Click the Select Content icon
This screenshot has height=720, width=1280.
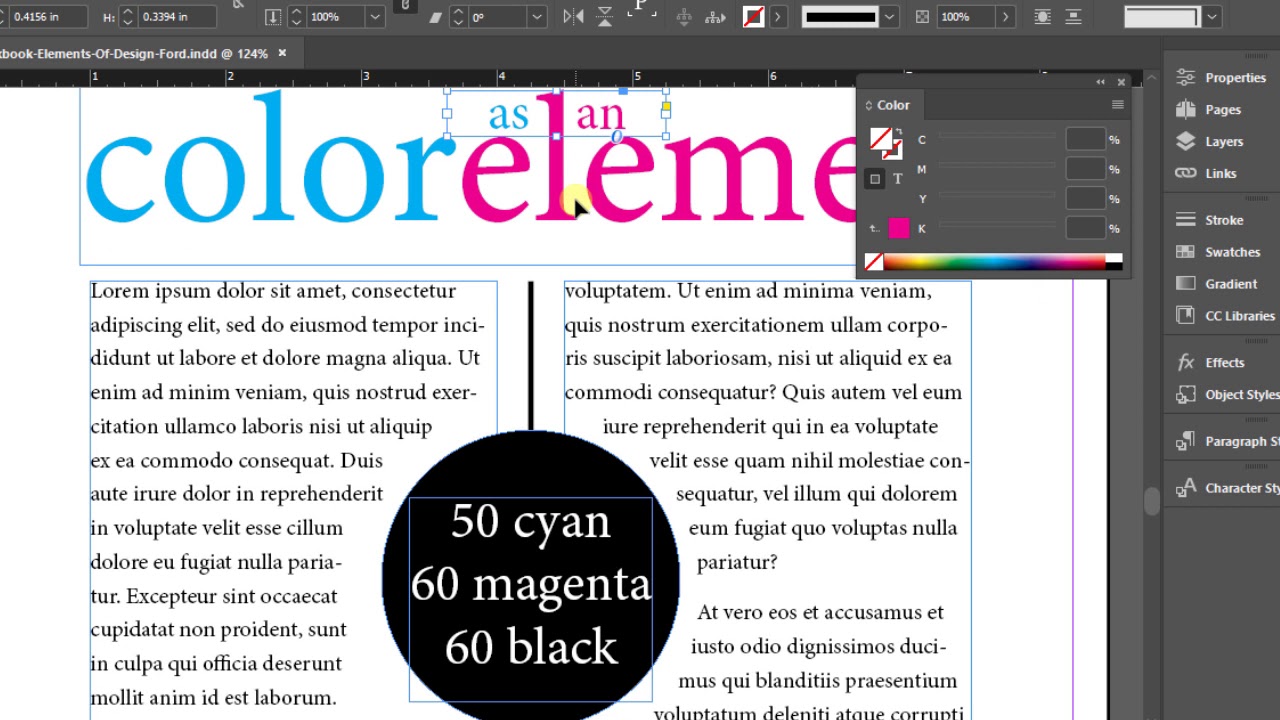715,17
